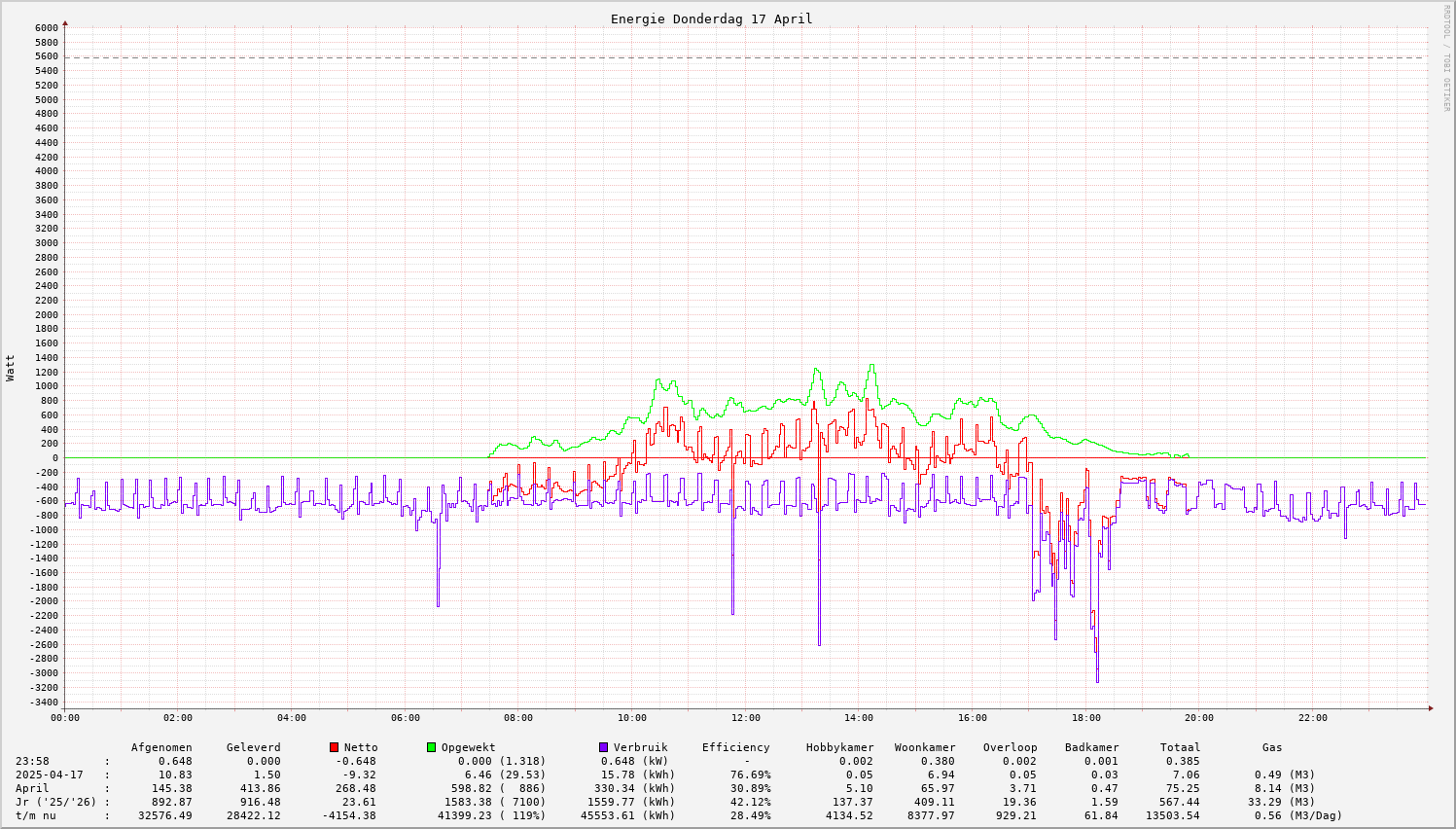Click the 22:00 x-axis time label

coord(1312,718)
